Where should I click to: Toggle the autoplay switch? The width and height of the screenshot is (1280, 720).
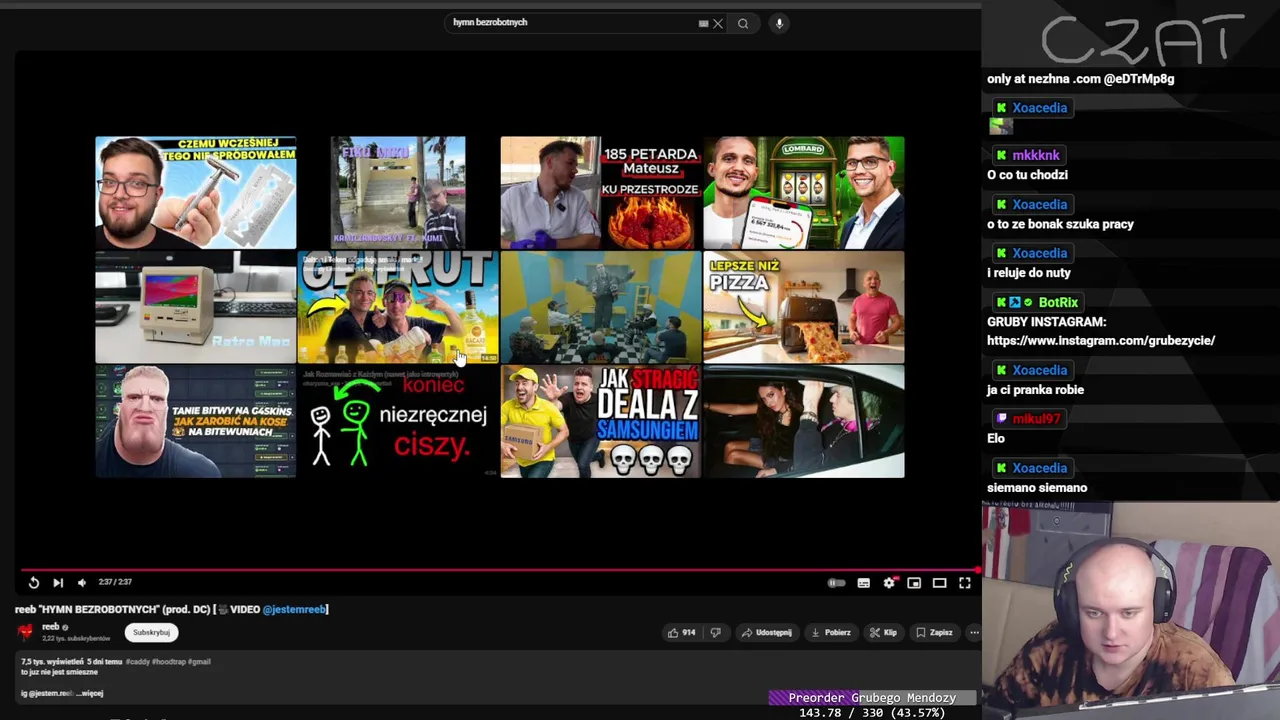coord(837,583)
